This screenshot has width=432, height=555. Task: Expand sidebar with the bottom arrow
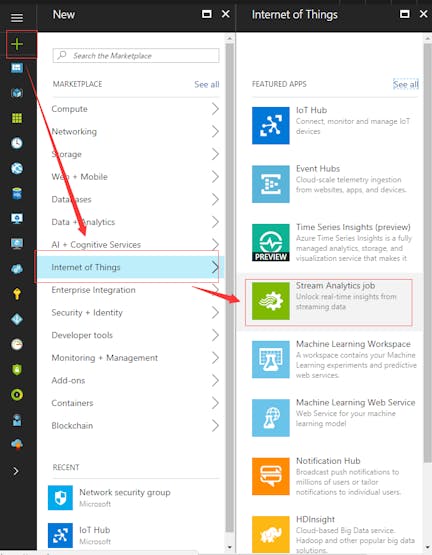16,471
